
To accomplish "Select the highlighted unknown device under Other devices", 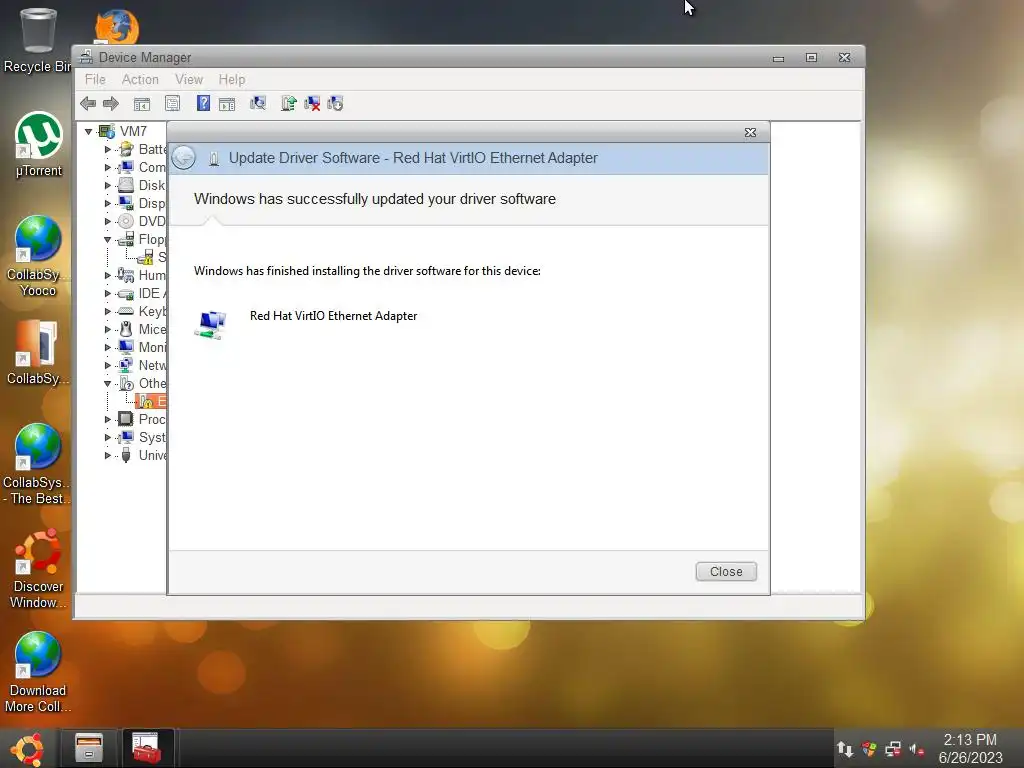I will (151, 401).
